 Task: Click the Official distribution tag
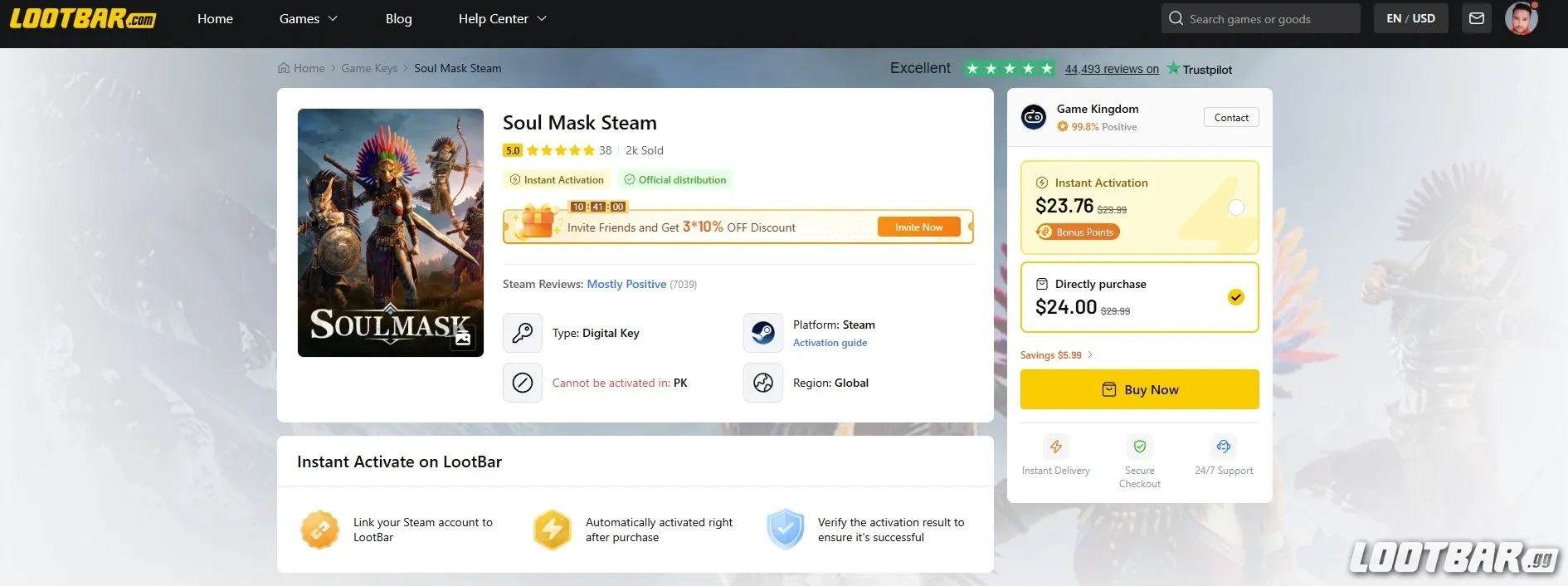(674, 179)
